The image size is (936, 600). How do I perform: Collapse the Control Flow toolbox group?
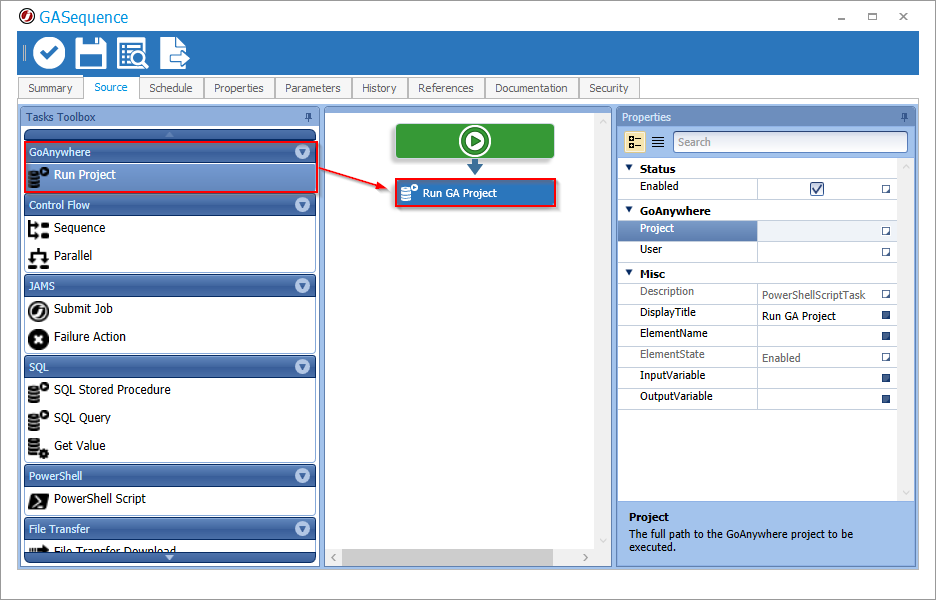pos(303,205)
